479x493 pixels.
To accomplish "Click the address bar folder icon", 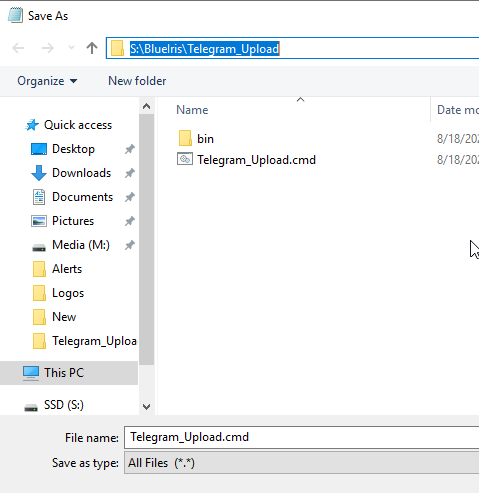I will [117, 49].
